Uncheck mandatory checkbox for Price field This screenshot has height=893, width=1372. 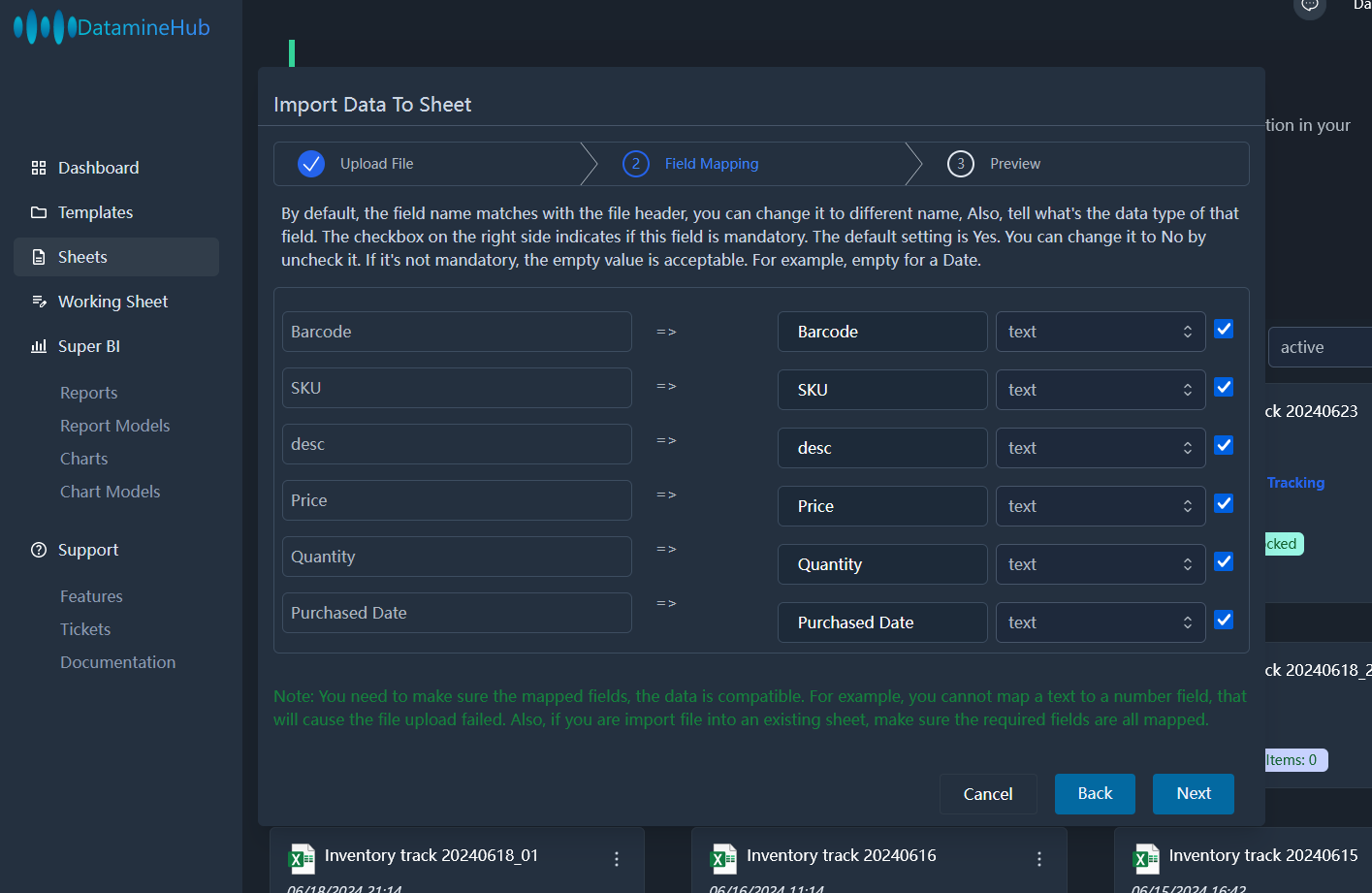[x=1224, y=504]
